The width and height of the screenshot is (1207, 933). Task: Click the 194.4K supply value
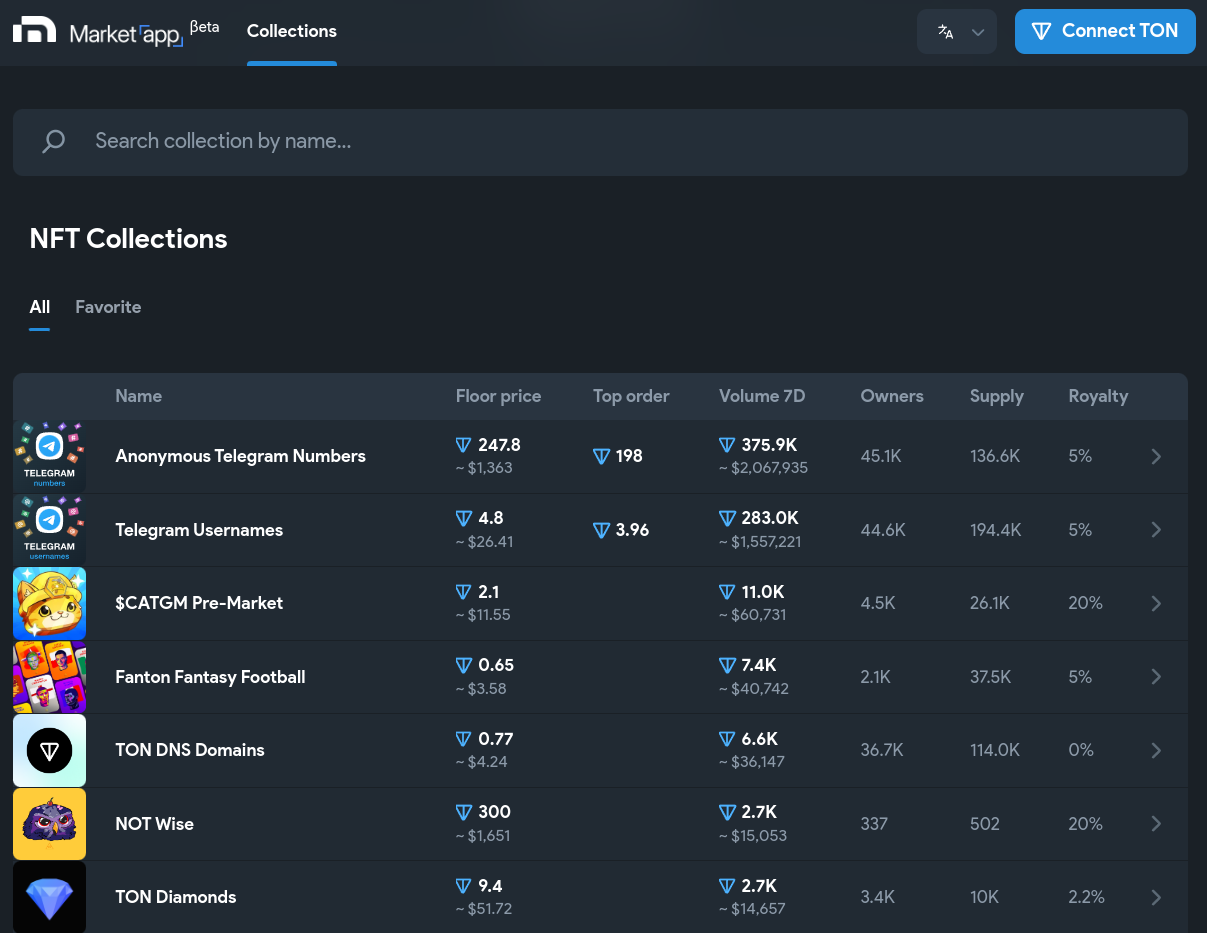click(996, 530)
